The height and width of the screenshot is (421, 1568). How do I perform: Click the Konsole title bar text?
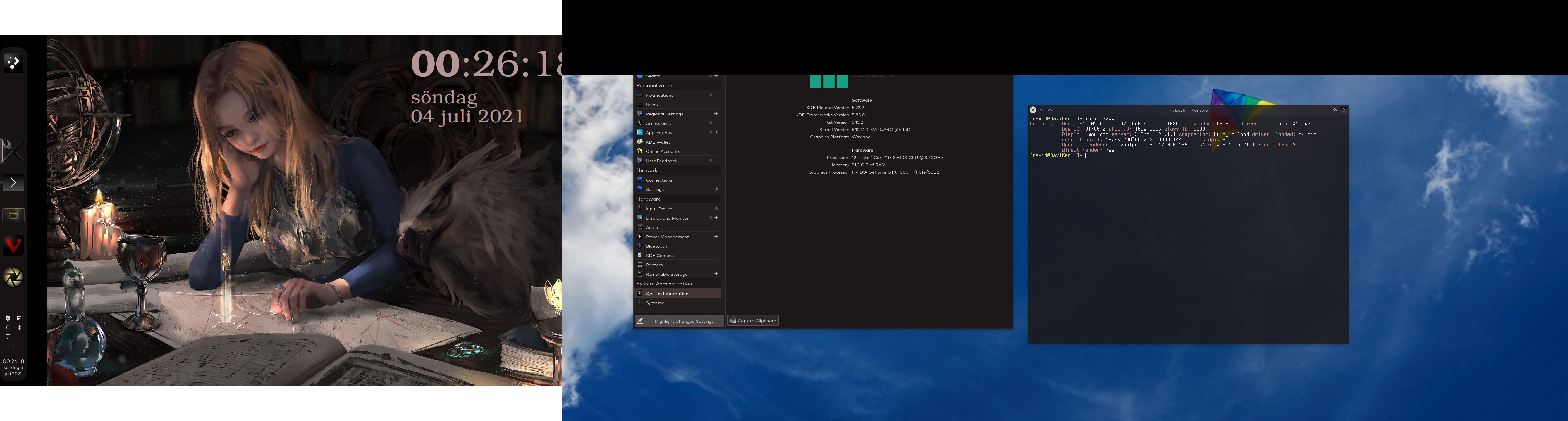click(1188, 110)
